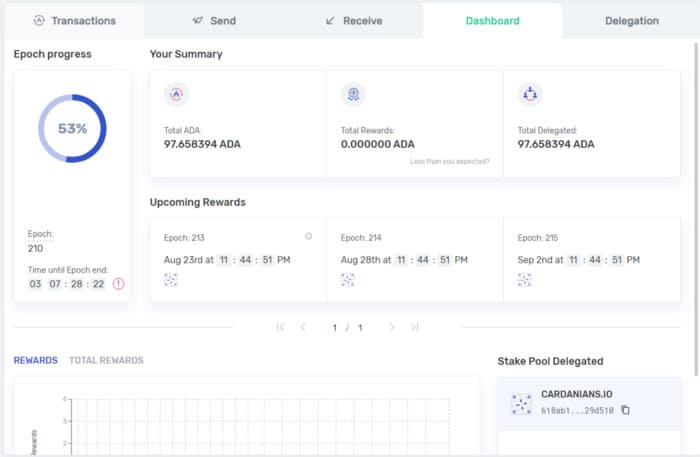Click the Epoch progress heading

[x=53, y=54]
